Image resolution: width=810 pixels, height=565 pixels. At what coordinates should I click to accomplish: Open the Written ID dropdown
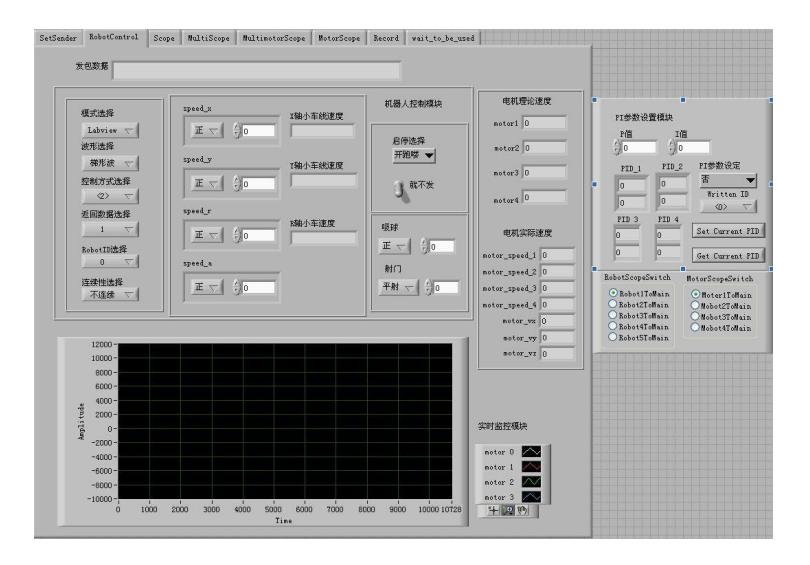[728, 207]
